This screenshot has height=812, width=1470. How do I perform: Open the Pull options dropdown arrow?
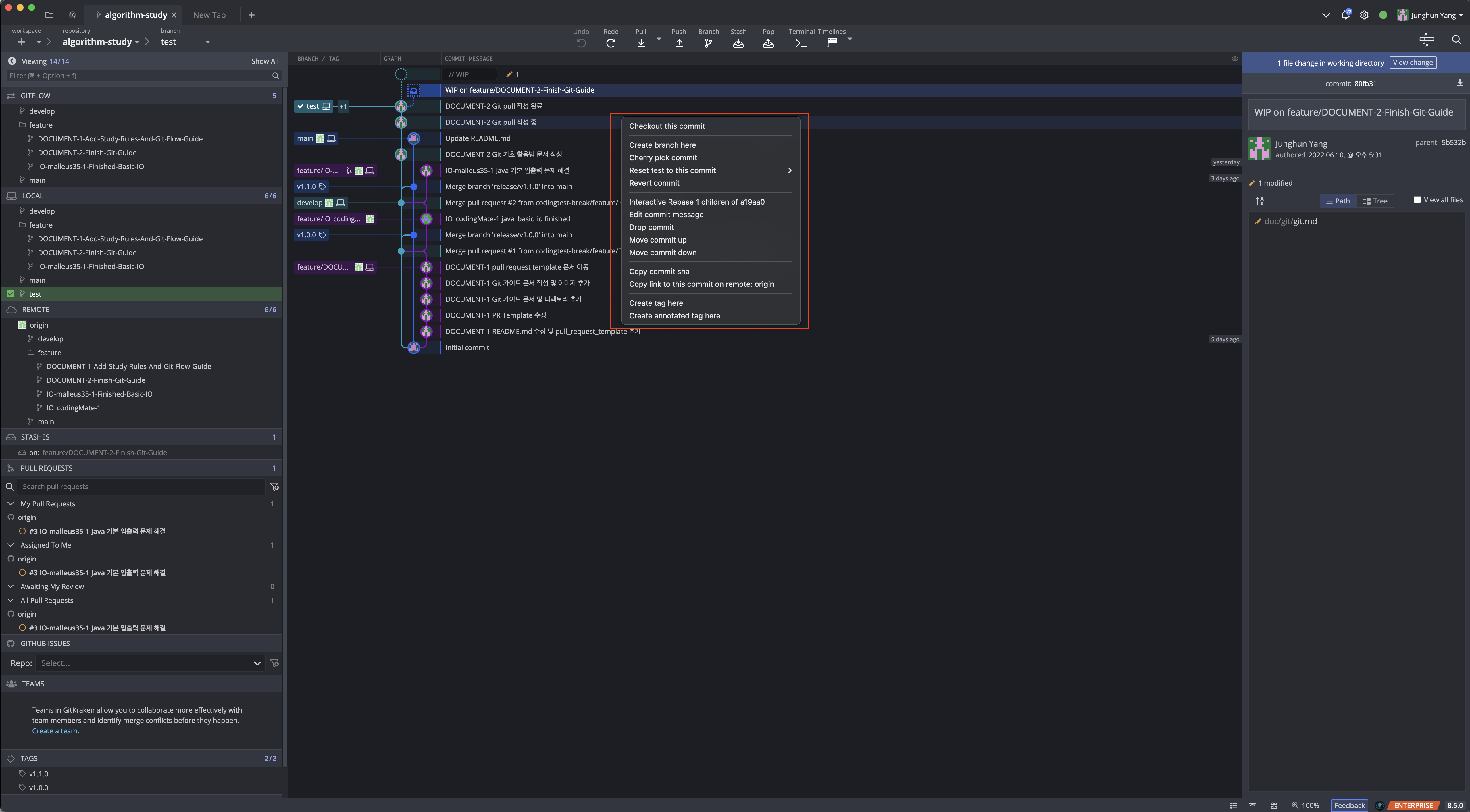(x=659, y=39)
